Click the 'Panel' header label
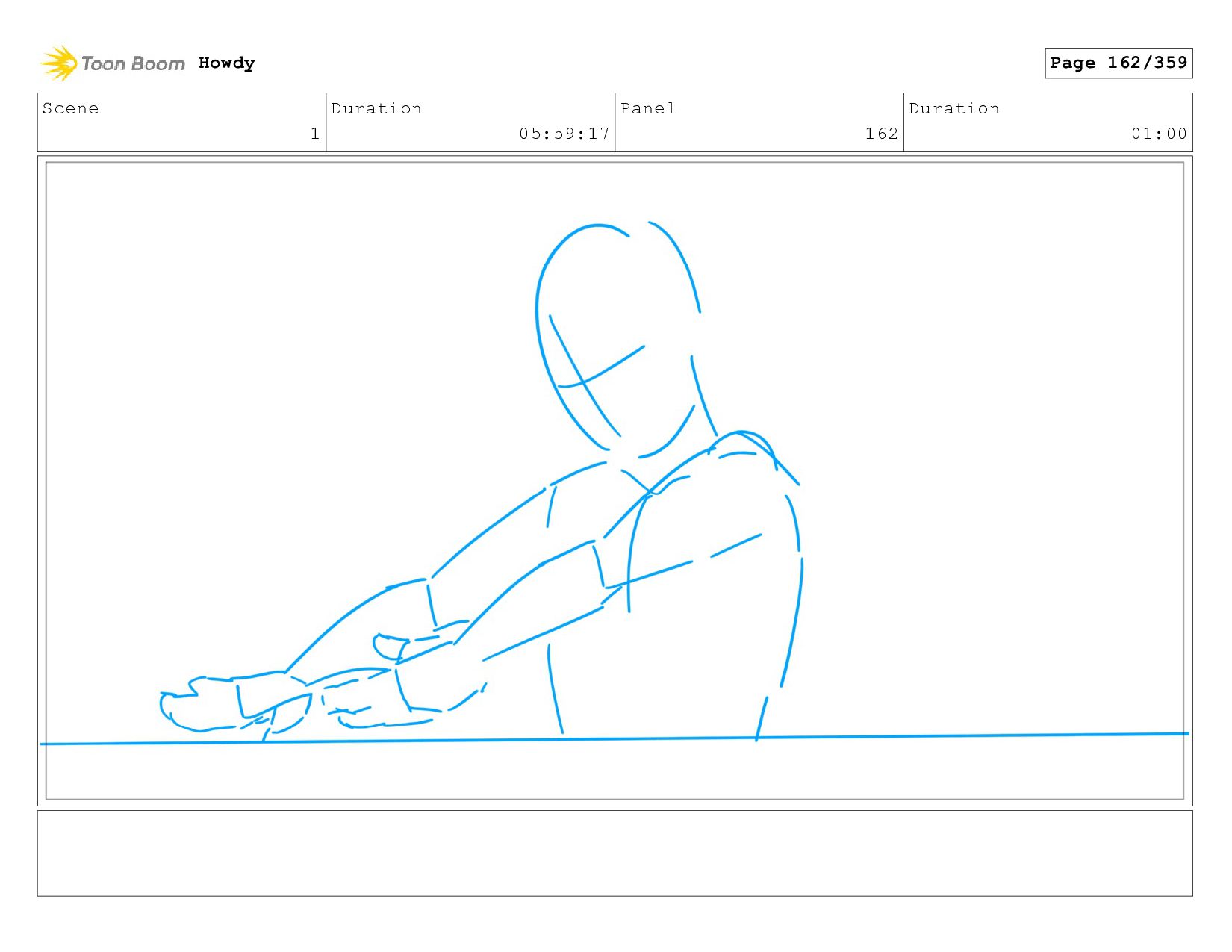The width and height of the screenshot is (1232, 952). (x=648, y=108)
